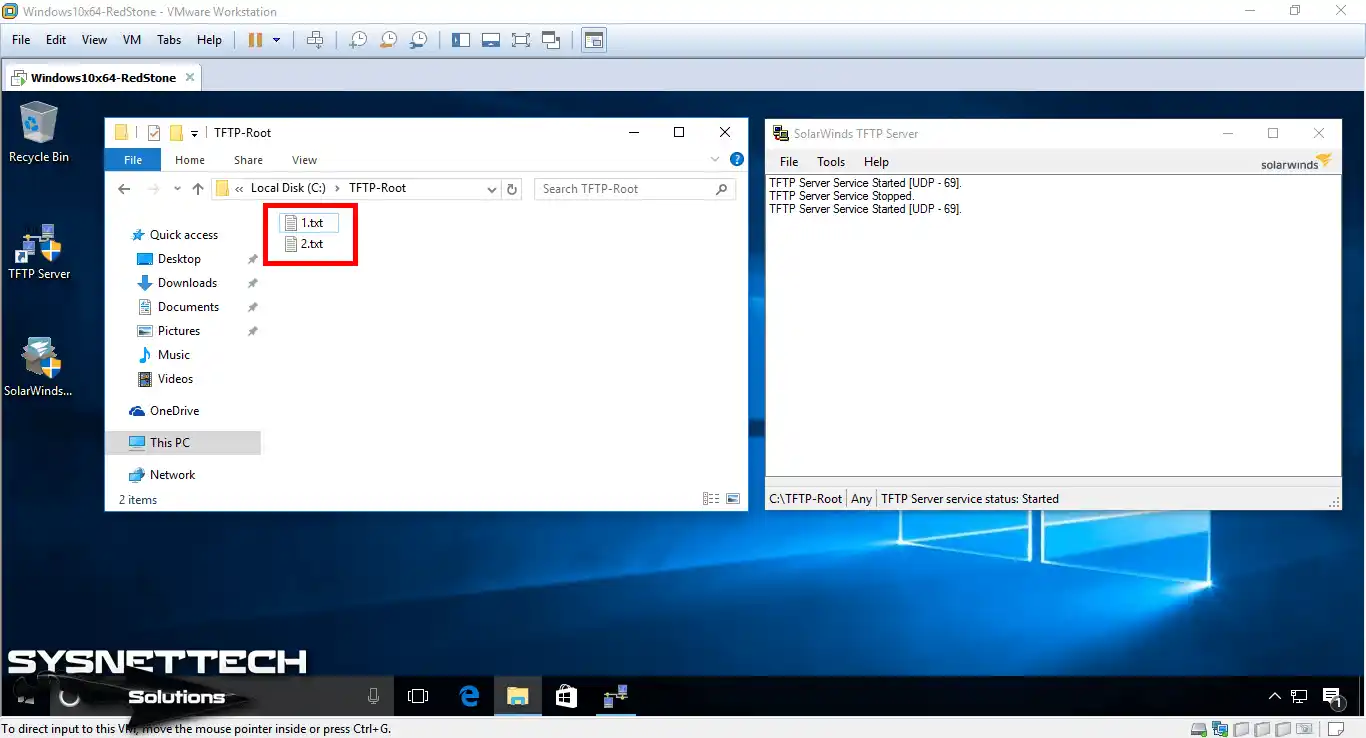Take a snapshot of the virtual machine

click(357, 40)
